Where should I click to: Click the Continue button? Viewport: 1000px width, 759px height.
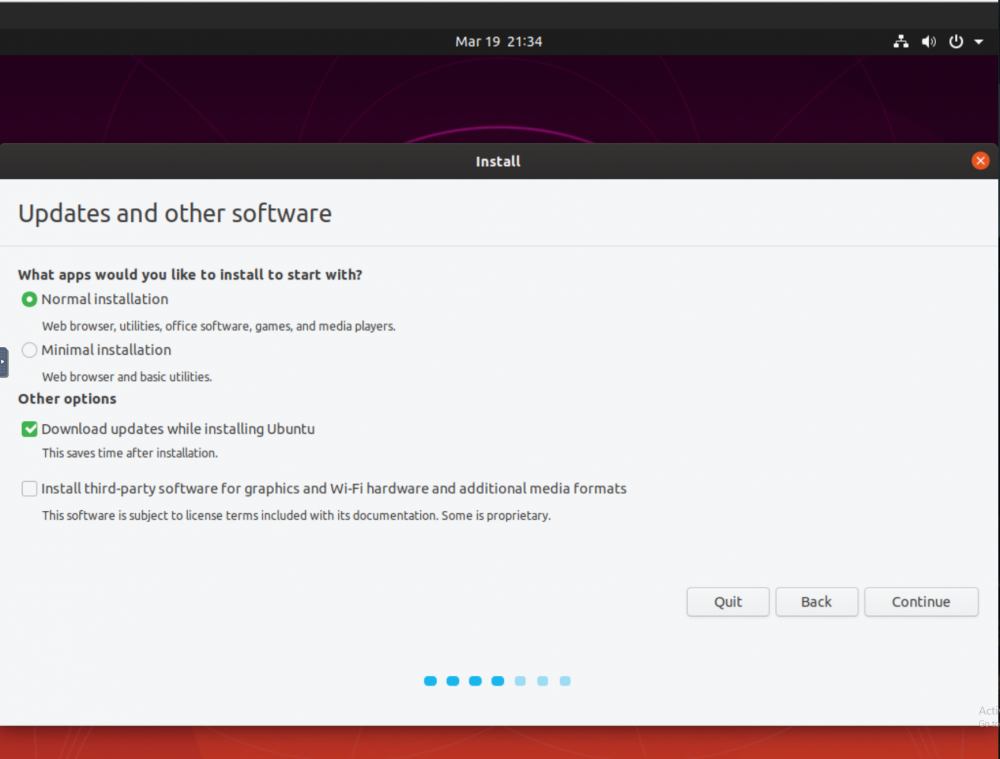[921, 601]
